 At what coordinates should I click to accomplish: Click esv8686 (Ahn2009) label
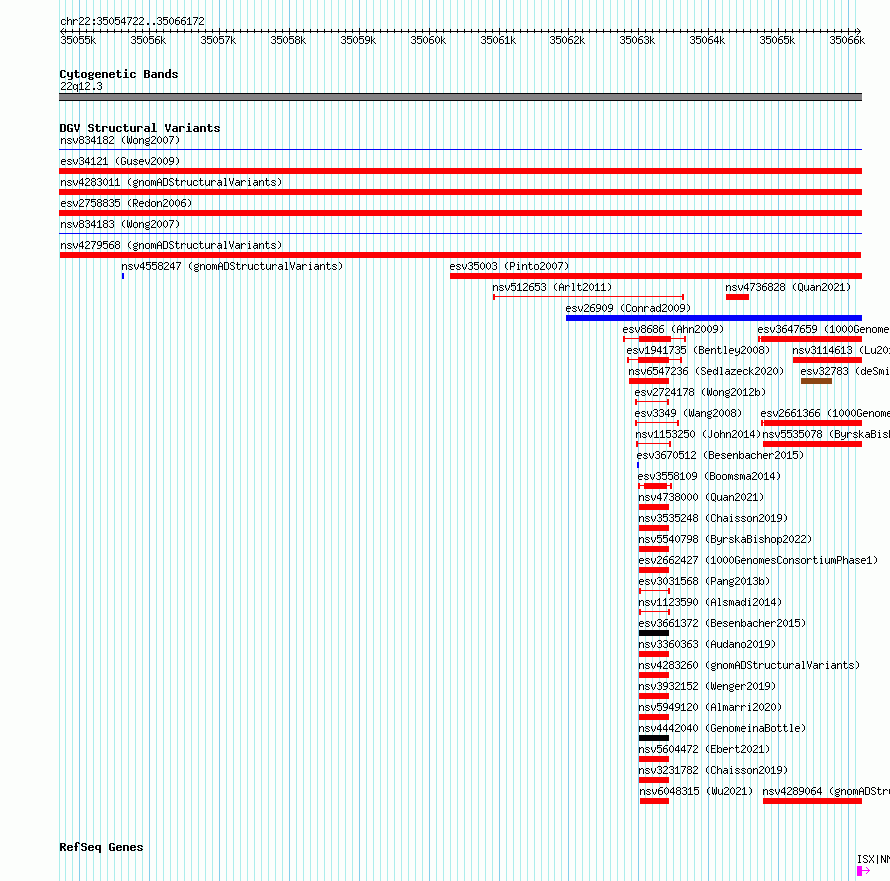click(x=673, y=329)
